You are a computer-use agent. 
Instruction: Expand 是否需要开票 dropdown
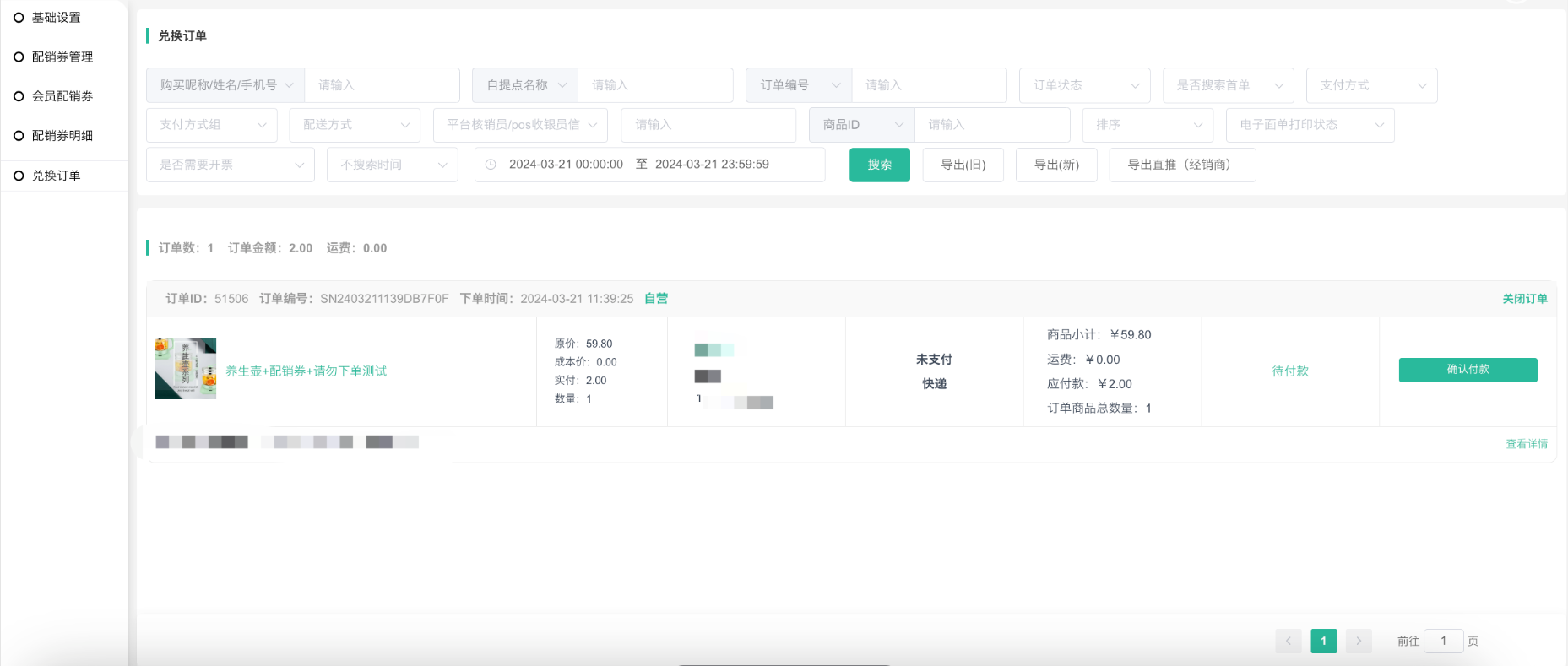point(230,165)
